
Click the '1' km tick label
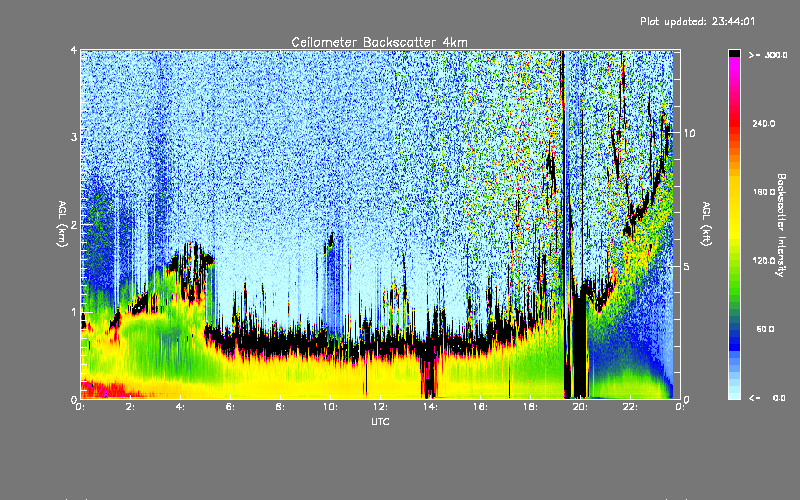click(x=74, y=312)
